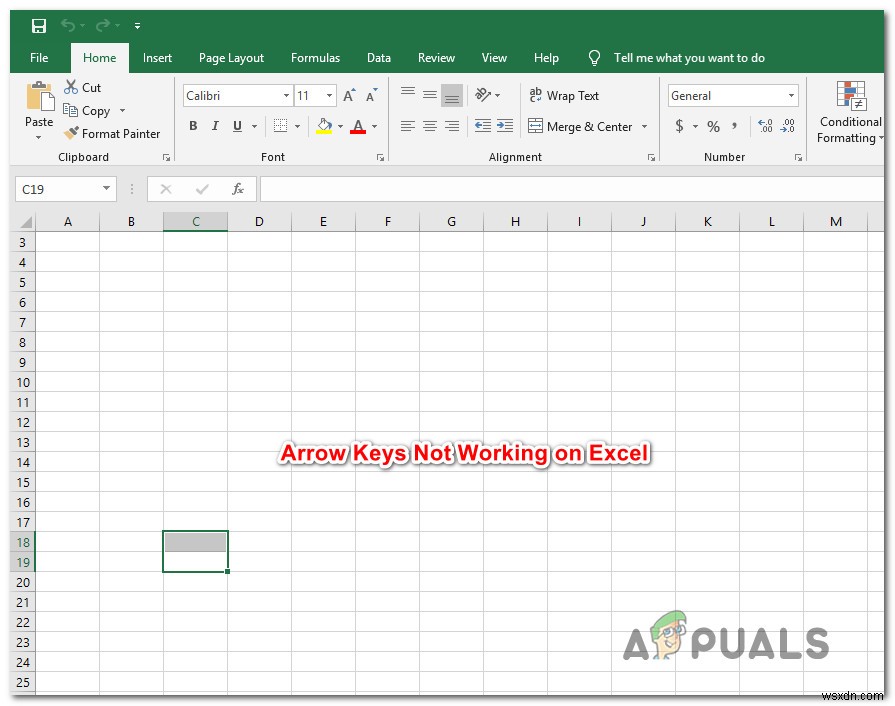Screen dimensions: 895x706
Task: Click the Insert Function fx icon
Action: pos(237,189)
